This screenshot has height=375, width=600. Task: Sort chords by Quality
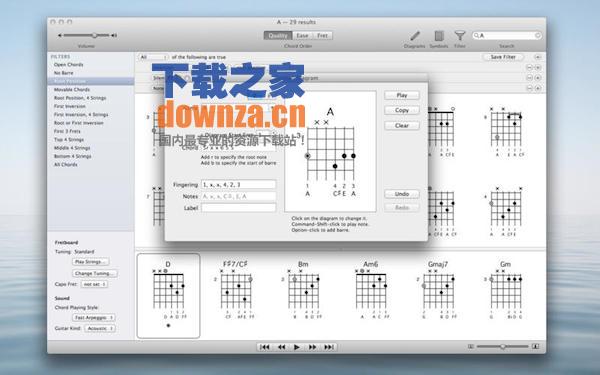[278, 36]
